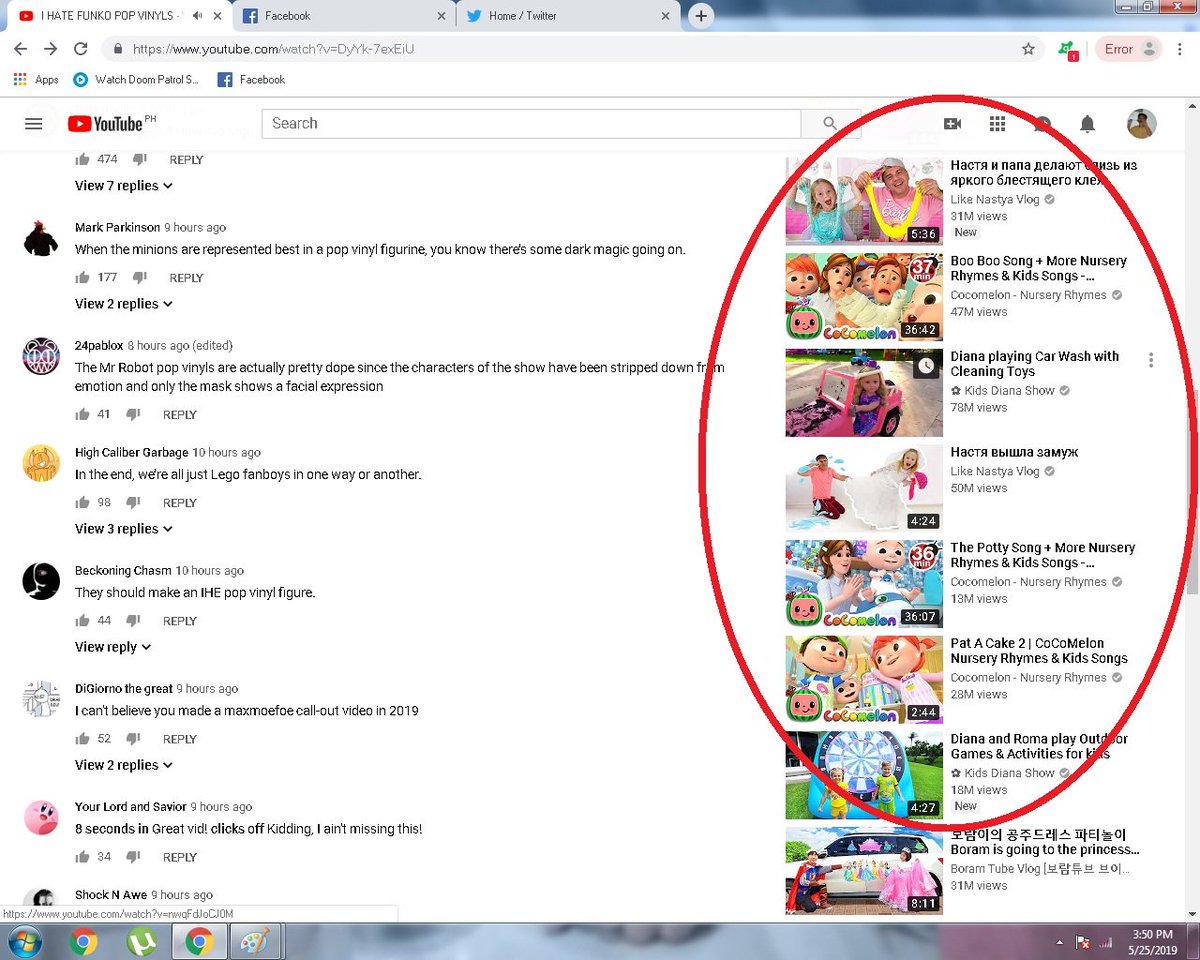Open Pat A Cake 2 video thumbnail
This screenshot has width=1200, height=960.
coord(864,679)
